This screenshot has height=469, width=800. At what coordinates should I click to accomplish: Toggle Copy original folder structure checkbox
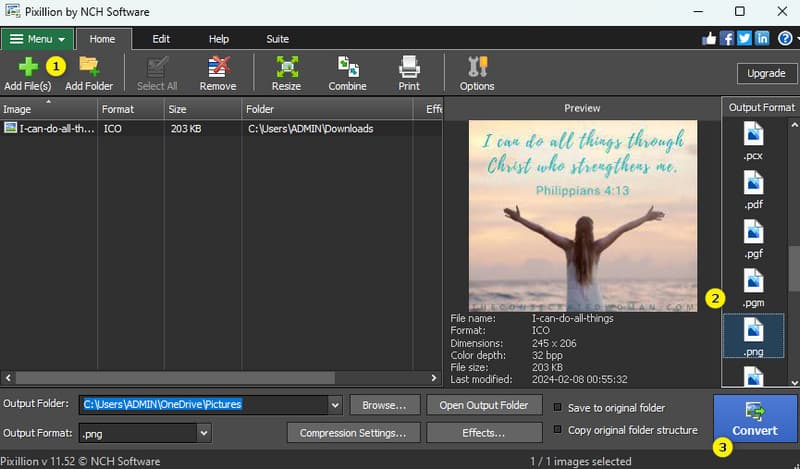pos(558,430)
